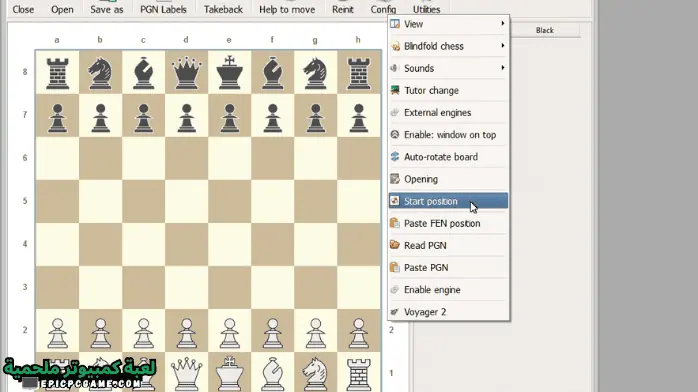Viewport: 698px width, 392px height.
Task: Click the Open toolbar button
Action: pos(62,9)
